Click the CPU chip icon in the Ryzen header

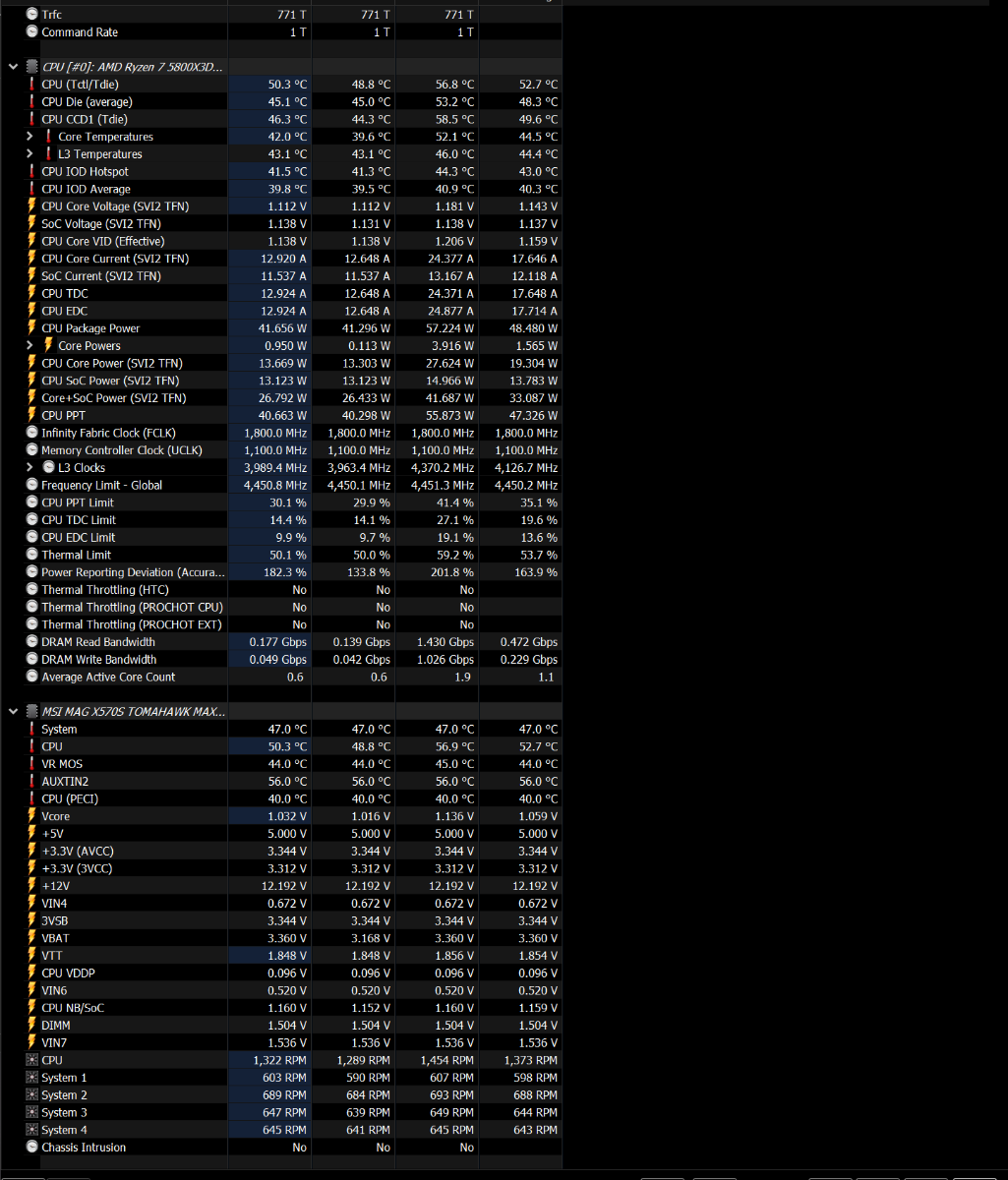click(32, 67)
